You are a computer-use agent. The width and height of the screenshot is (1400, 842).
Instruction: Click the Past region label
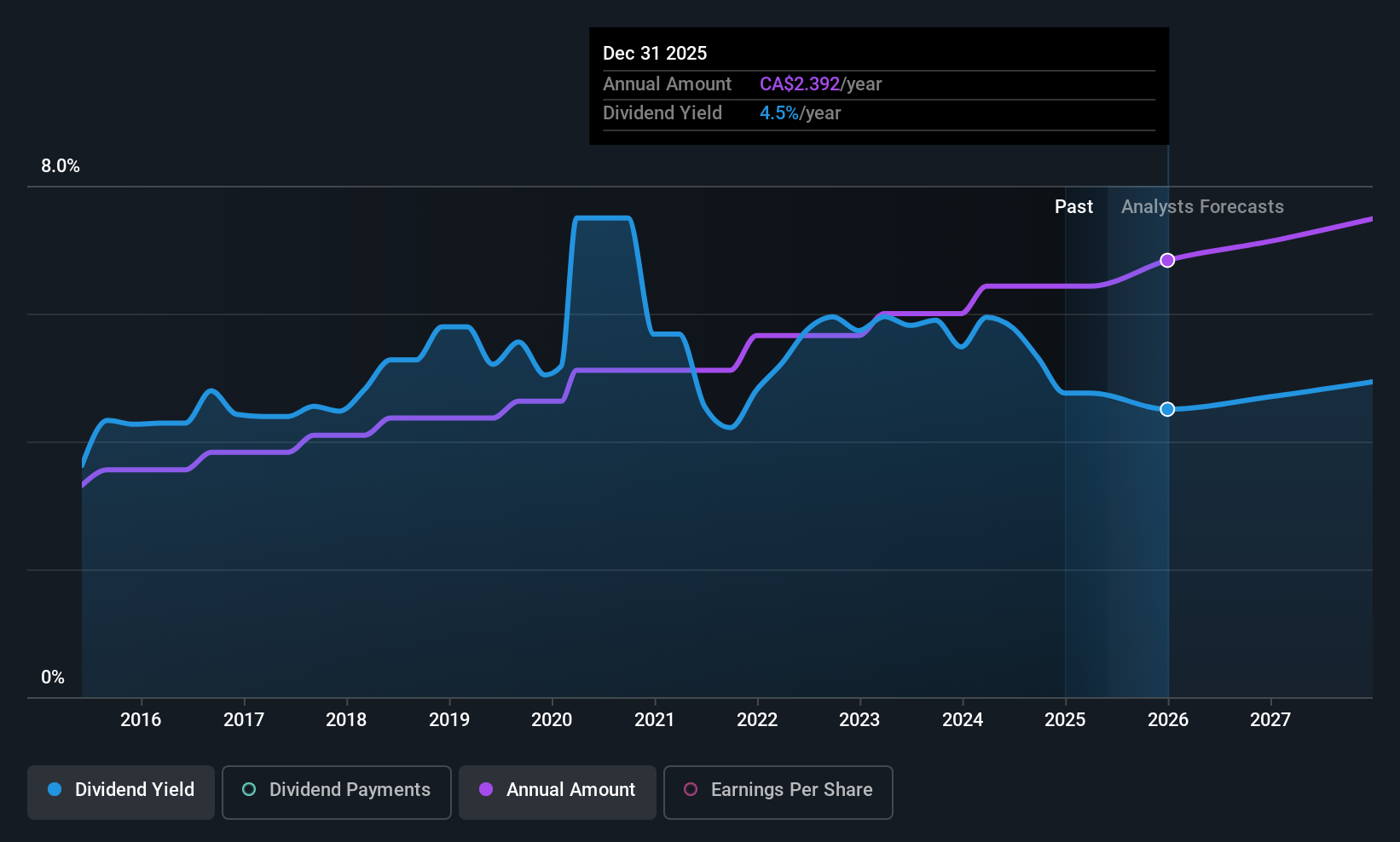(1073, 207)
